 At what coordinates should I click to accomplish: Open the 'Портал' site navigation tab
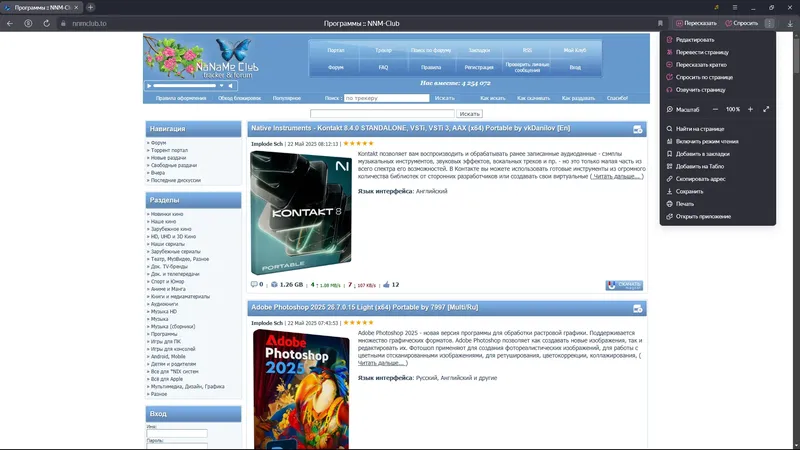coord(336,51)
